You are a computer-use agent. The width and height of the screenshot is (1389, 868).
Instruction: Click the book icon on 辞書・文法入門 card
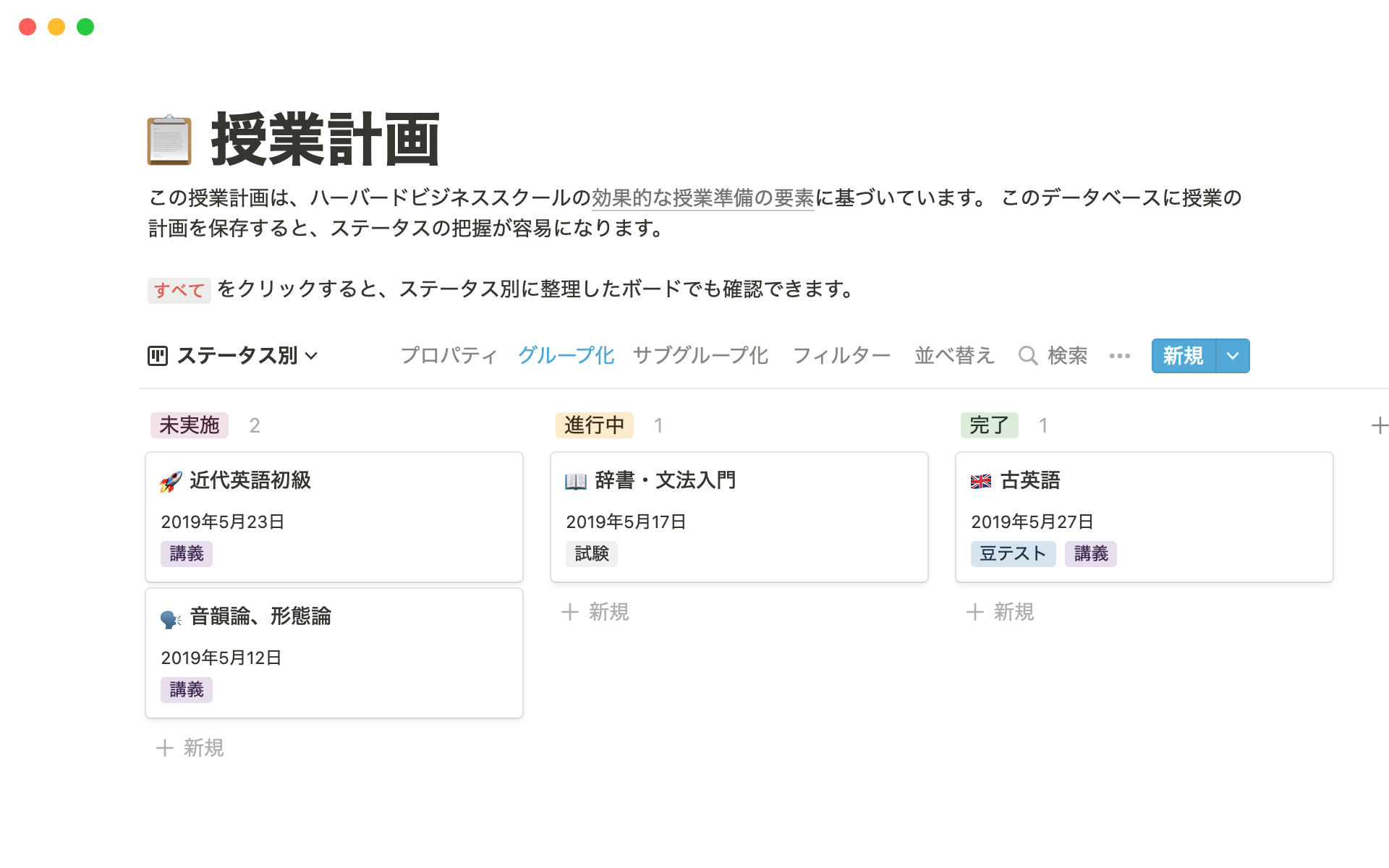[x=576, y=481]
